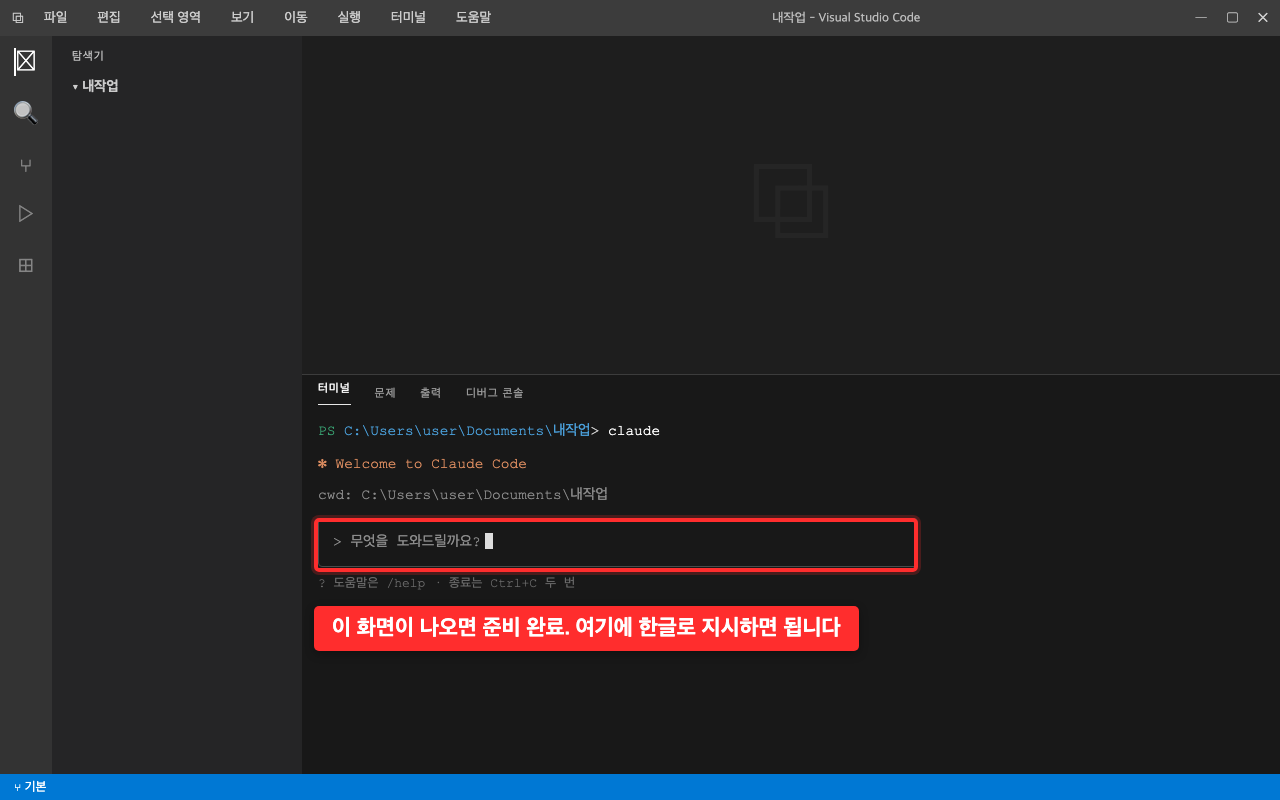Click the cwd path line in terminal
The width and height of the screenshot is (1280, 800).
[463, 495]
